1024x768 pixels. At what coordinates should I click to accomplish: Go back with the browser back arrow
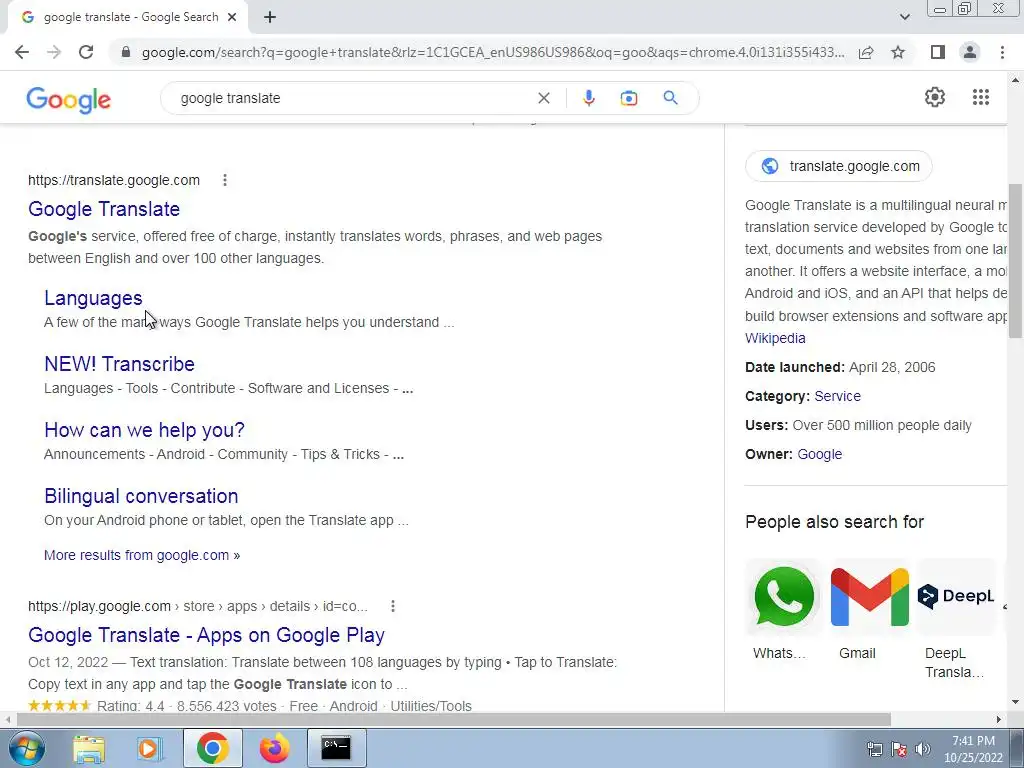[22, 52]
